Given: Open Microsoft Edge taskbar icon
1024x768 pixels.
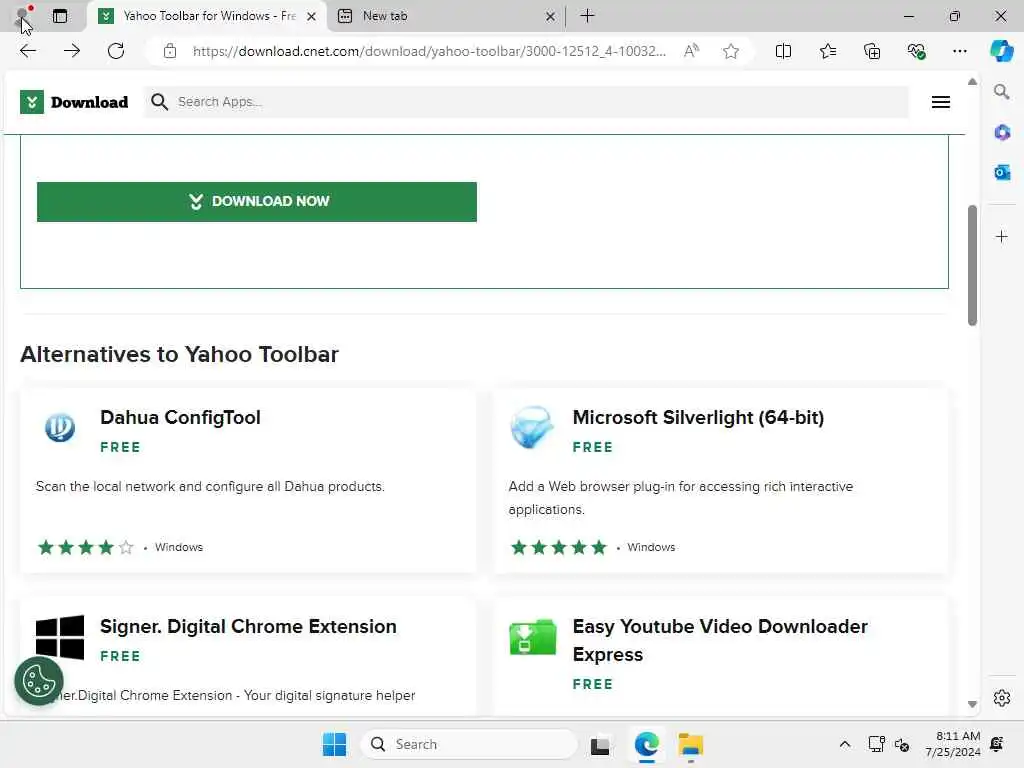Looking at the screenshot, I should 647,744.
